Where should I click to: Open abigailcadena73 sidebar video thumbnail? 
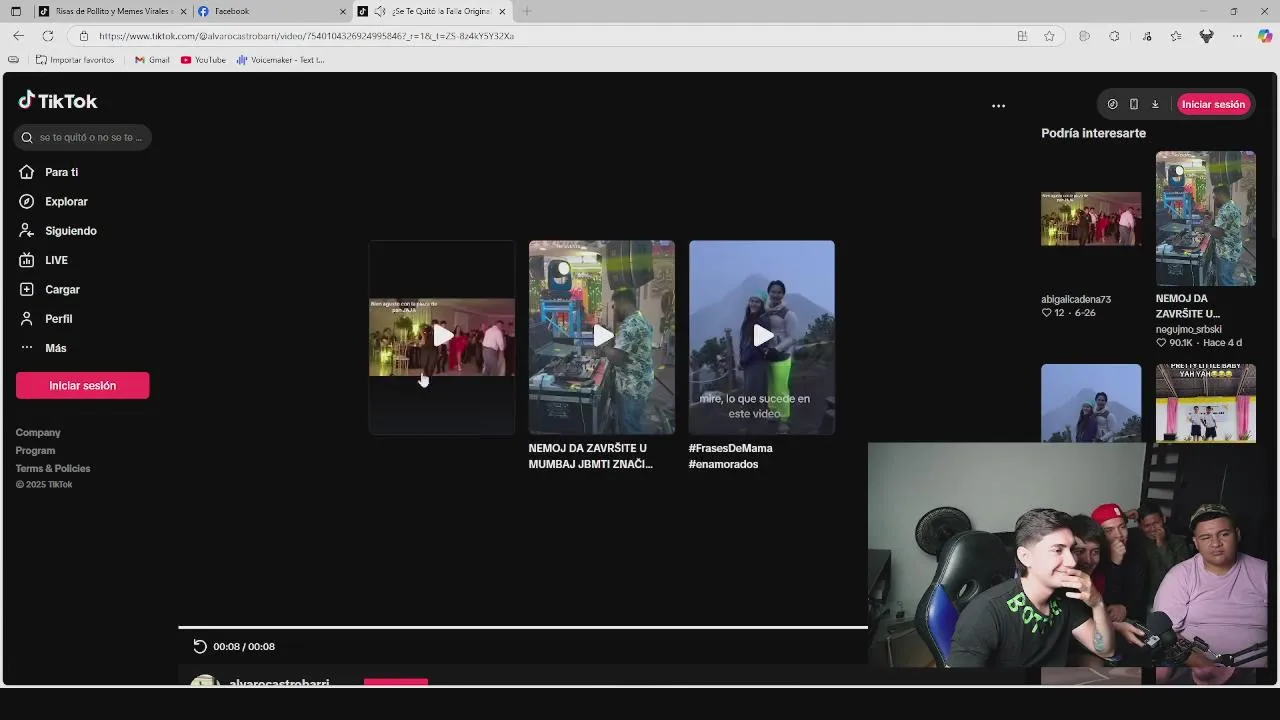[1091, 218]
